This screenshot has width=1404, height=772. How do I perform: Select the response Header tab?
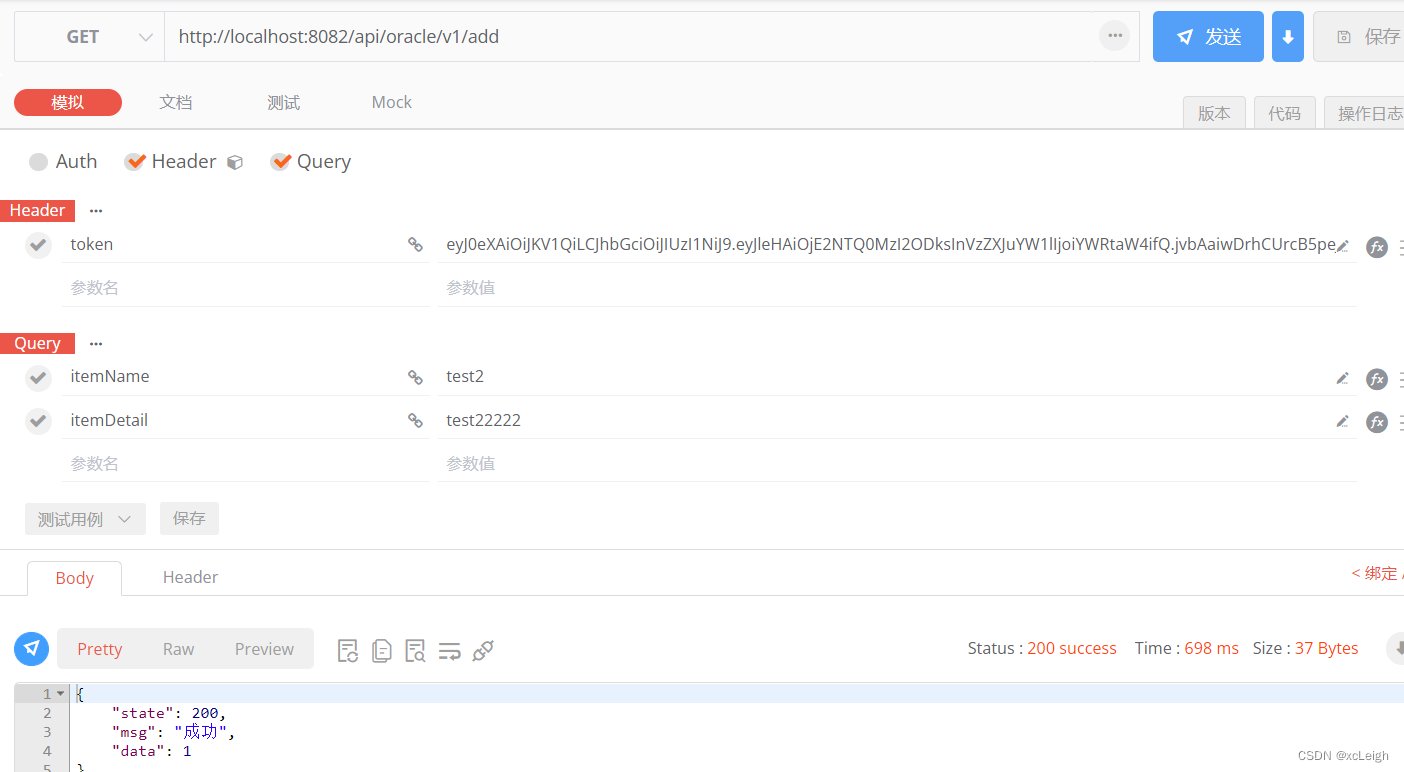pos(190,577)
